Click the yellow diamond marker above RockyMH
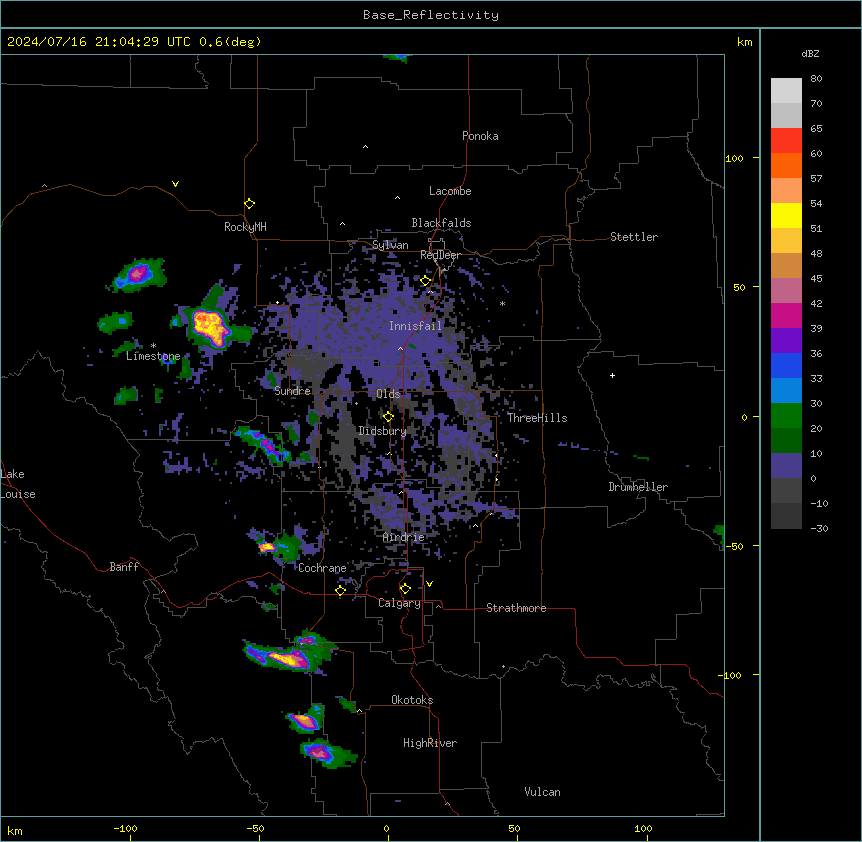Viewport: 862px width, 842px height. (x=250, y=204)
